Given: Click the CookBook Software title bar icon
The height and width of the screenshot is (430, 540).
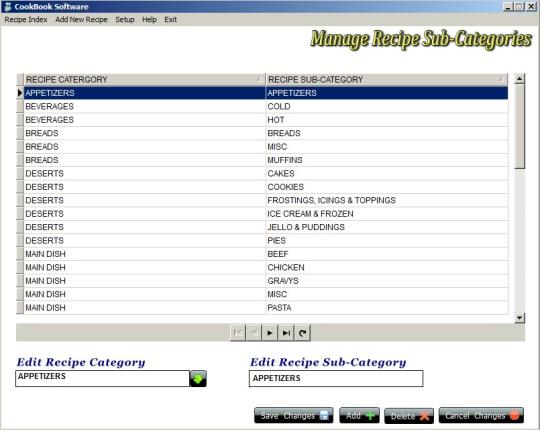Looking at the screenshot, I should pyautogui.click(x=8, y=7).
